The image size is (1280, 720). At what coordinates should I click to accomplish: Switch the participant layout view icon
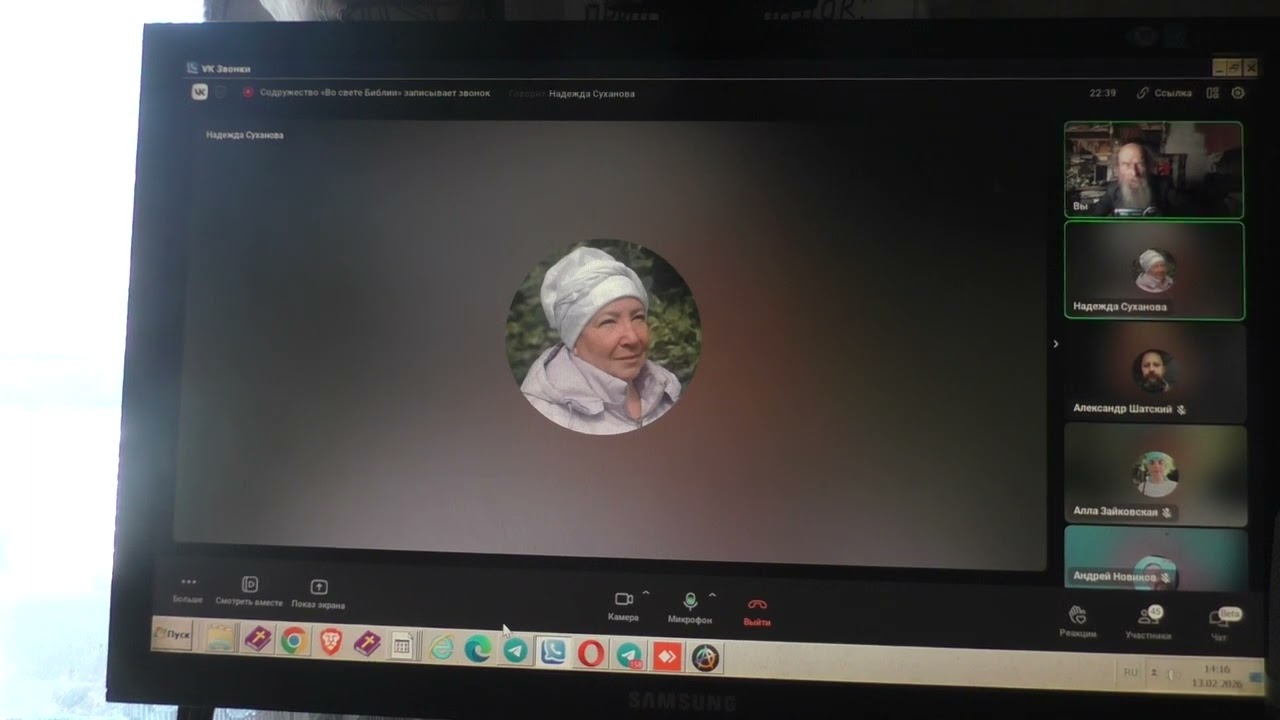(x=1212, y=93)
